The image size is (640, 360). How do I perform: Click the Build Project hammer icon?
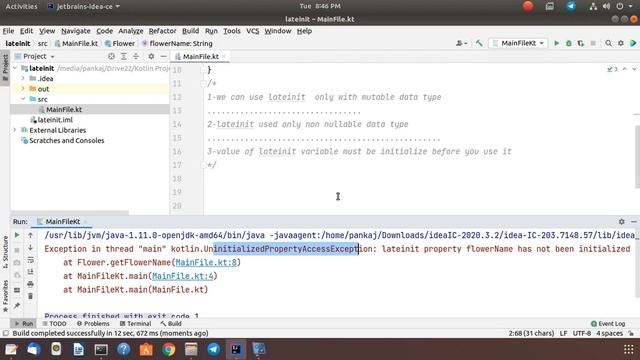(479, 43)
